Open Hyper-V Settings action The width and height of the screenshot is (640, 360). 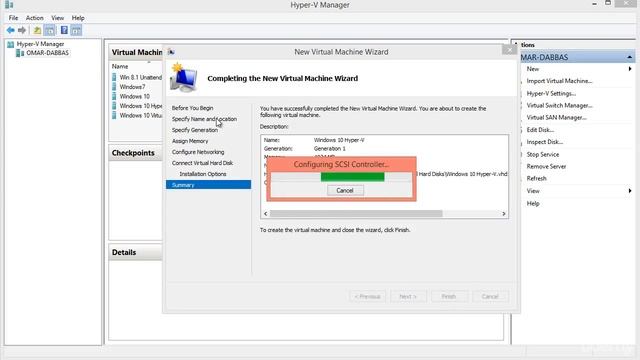[551, 93]
